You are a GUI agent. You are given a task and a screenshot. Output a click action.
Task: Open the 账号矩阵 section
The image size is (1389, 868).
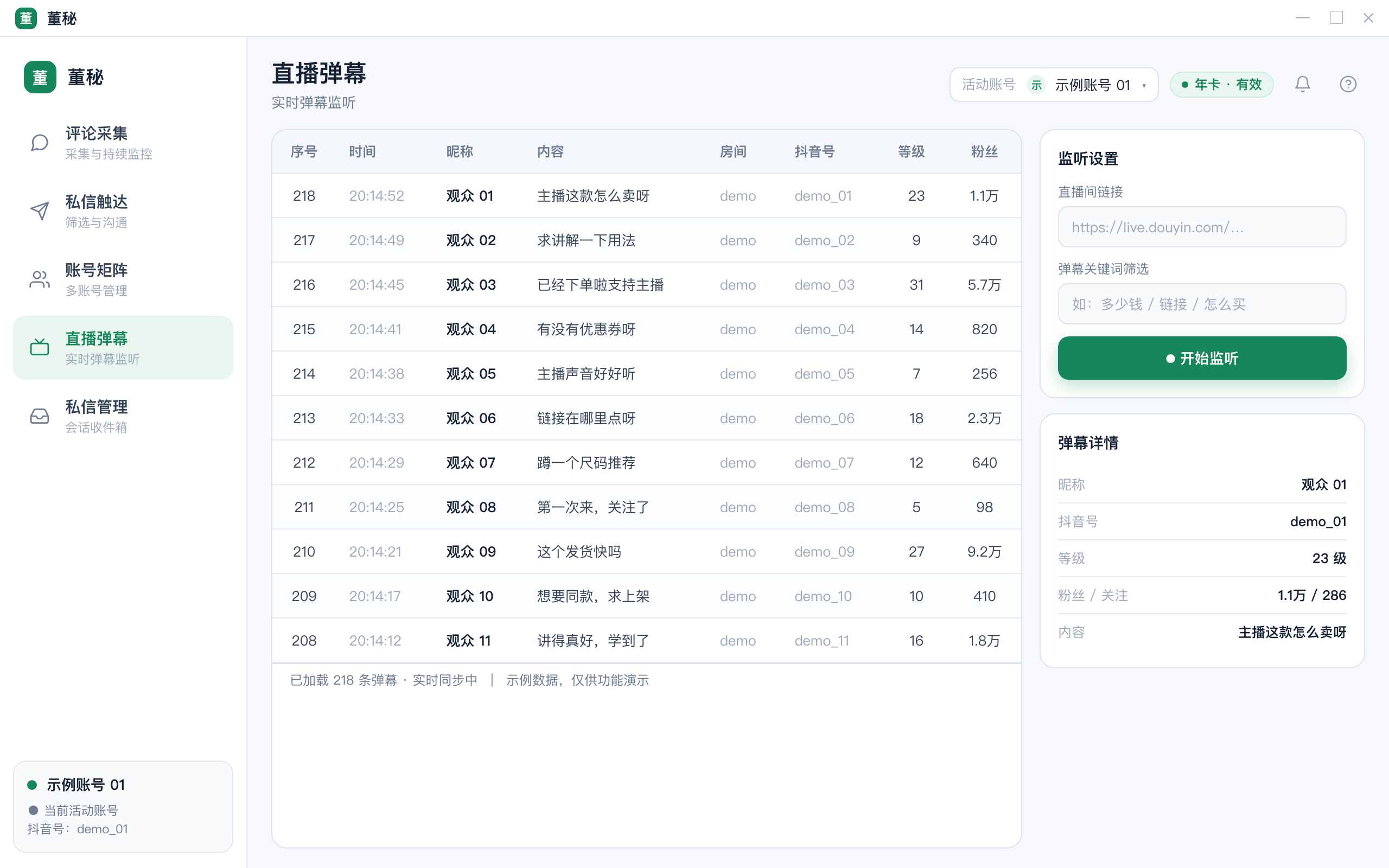tap(123, 279)
